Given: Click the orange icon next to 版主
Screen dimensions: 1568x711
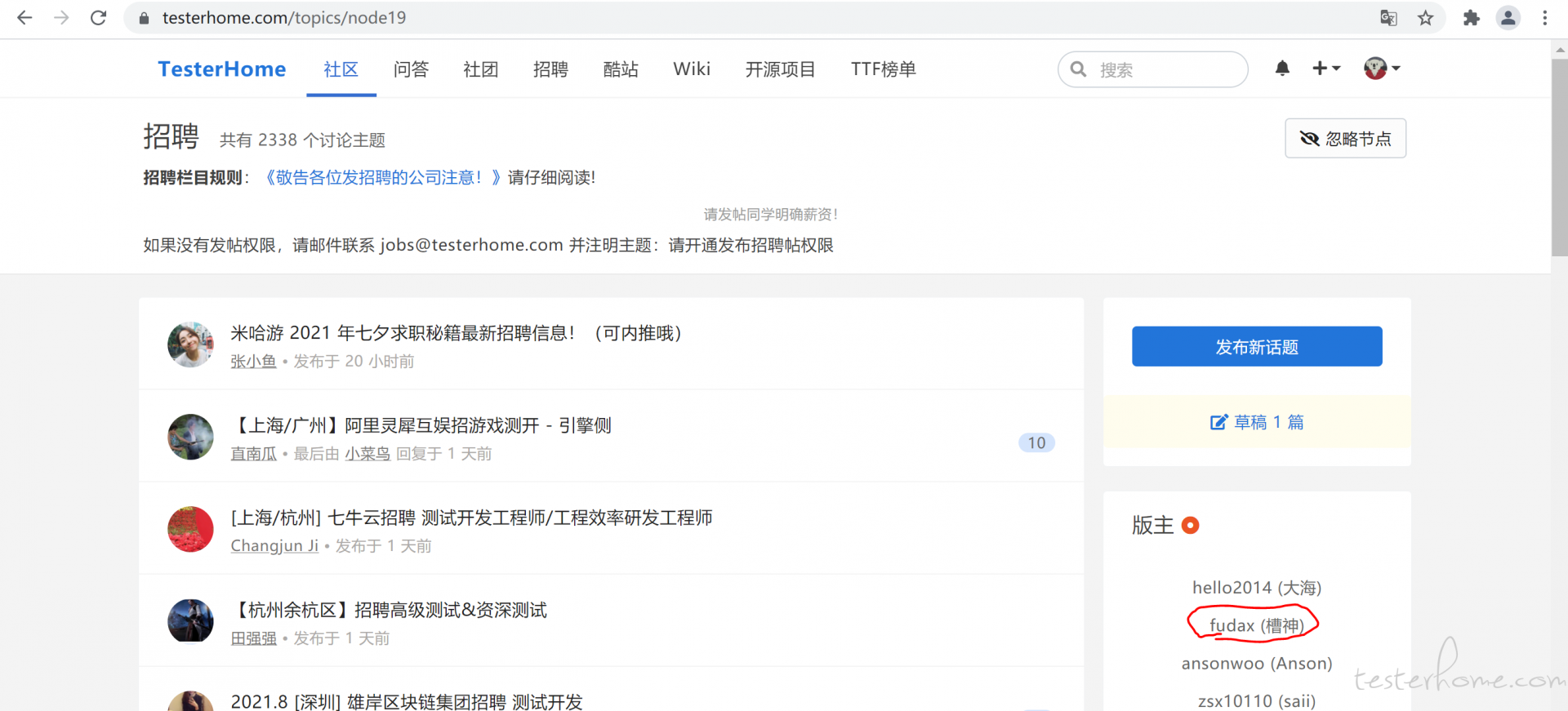Looking at the screenshot, I should click(1191, 525).
